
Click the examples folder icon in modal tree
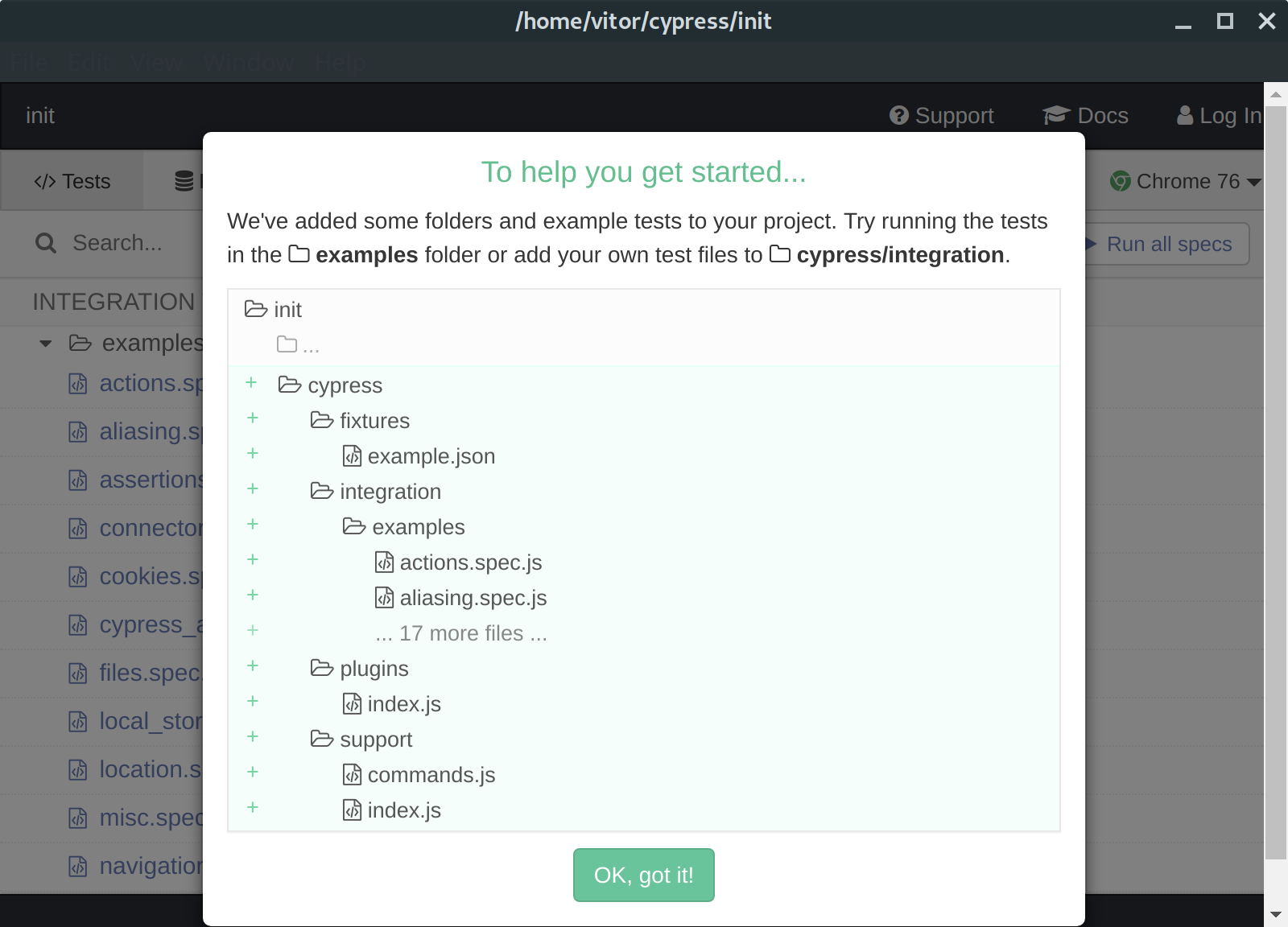(x=354, y=526)
